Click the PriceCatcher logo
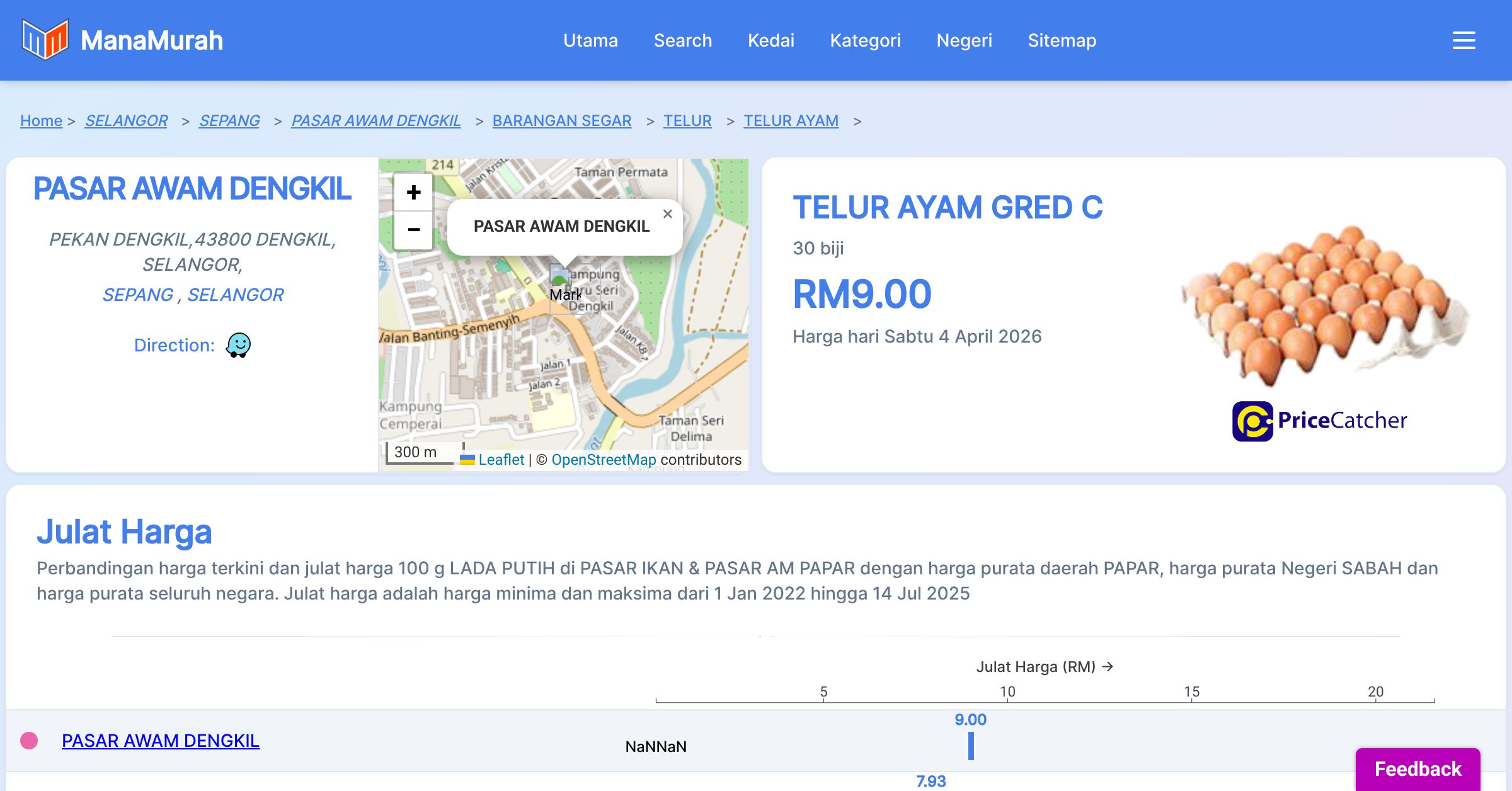 click(x=1319, y=421)
